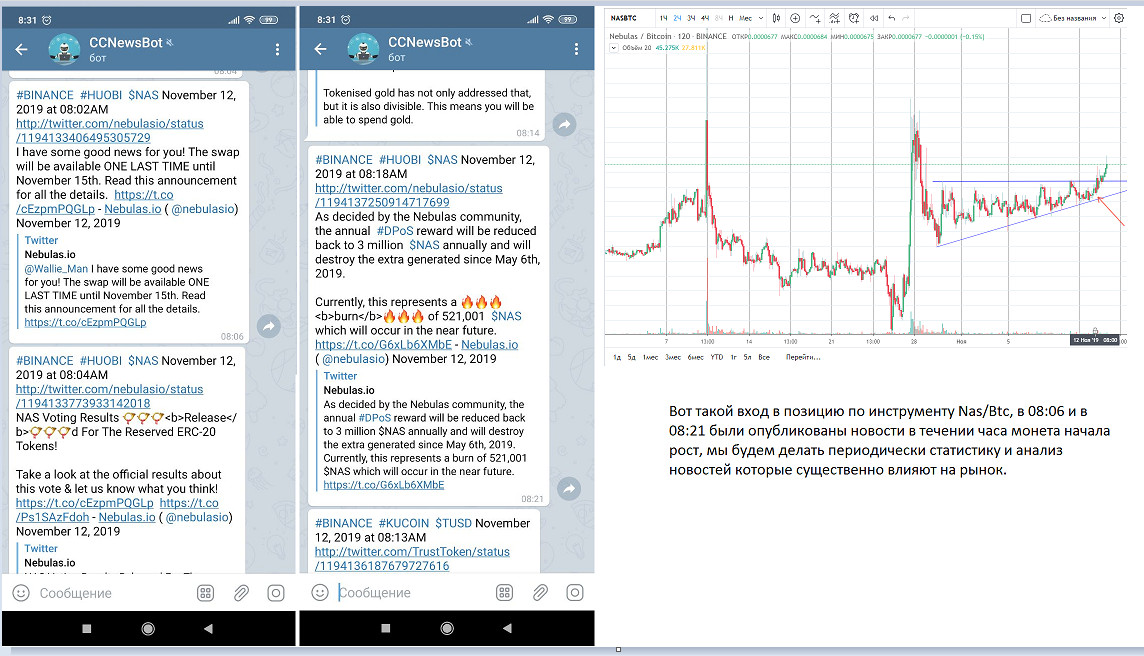Open bot commands icon in right chat
This screenshot has height=656, width=1144.
click(x=504, y=593)
